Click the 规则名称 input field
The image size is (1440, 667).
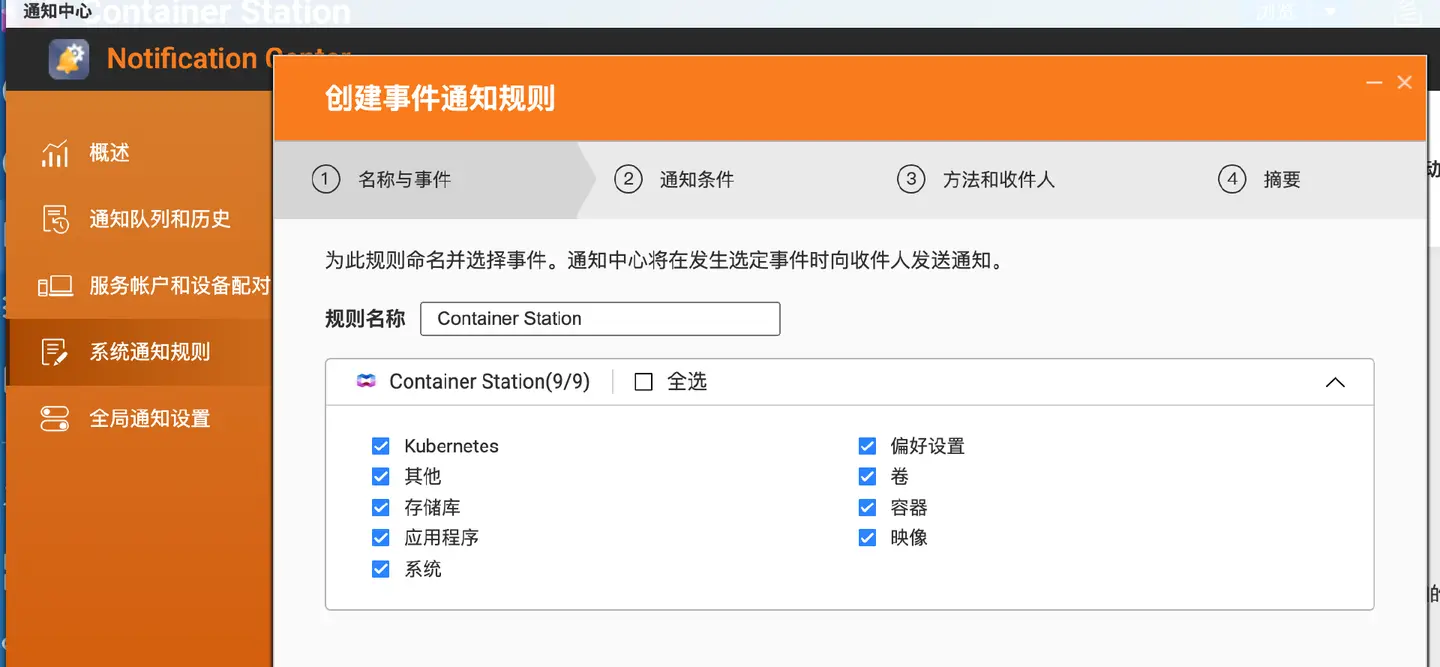coord(600,319)
